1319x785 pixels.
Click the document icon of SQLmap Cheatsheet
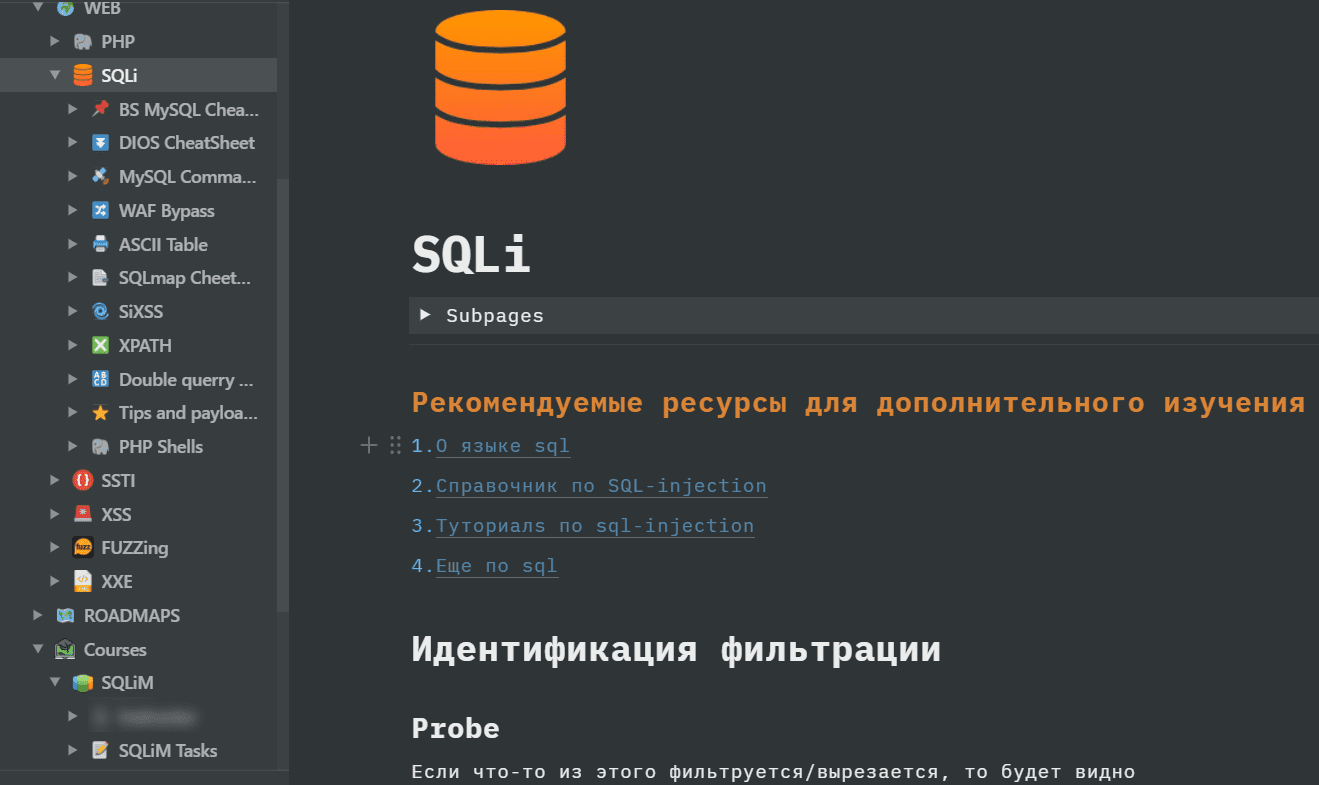[100, 278]
